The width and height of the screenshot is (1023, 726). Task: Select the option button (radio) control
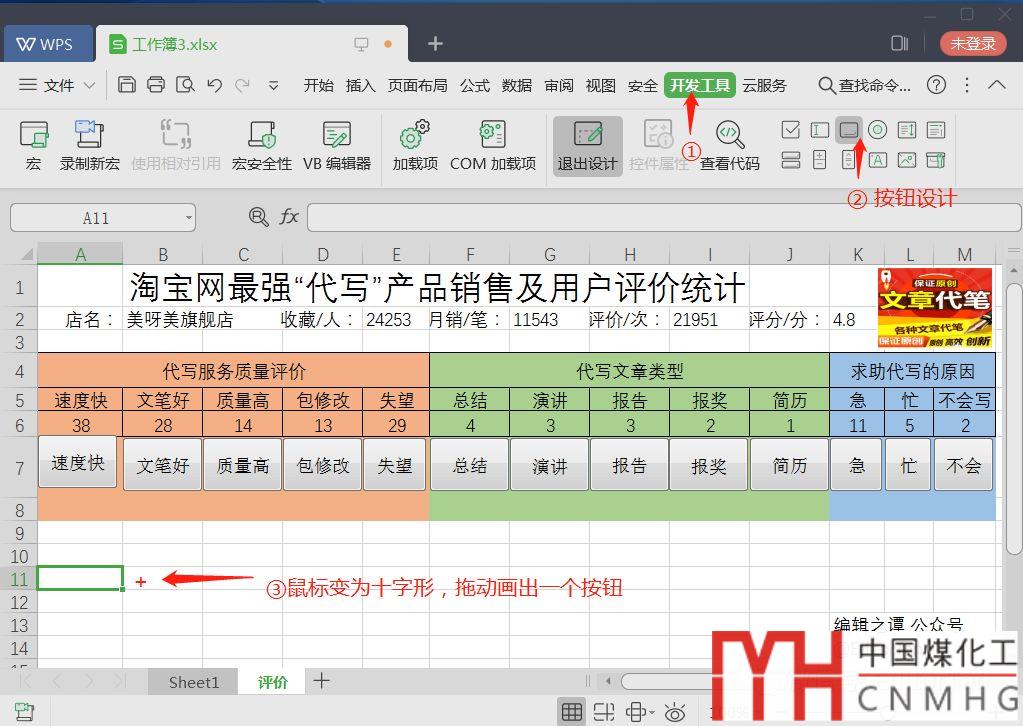[x=878, y=130]
